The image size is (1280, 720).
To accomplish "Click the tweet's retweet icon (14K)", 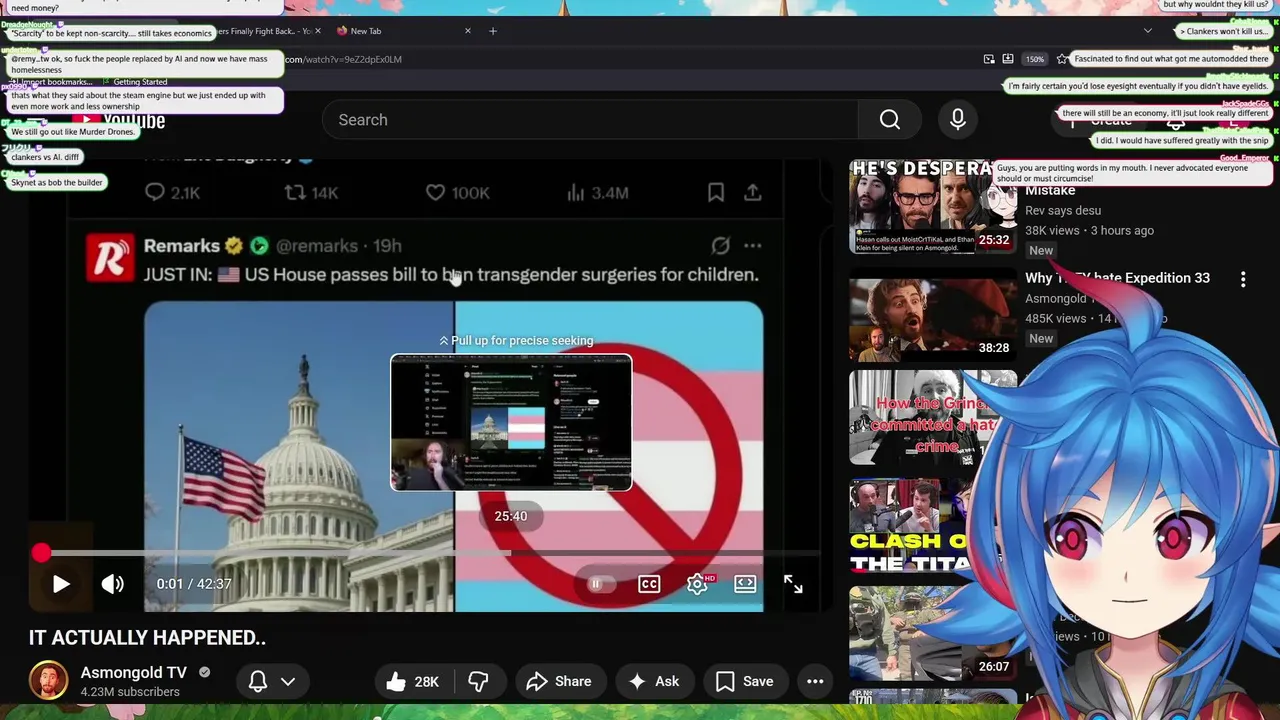I will (294, 192).
